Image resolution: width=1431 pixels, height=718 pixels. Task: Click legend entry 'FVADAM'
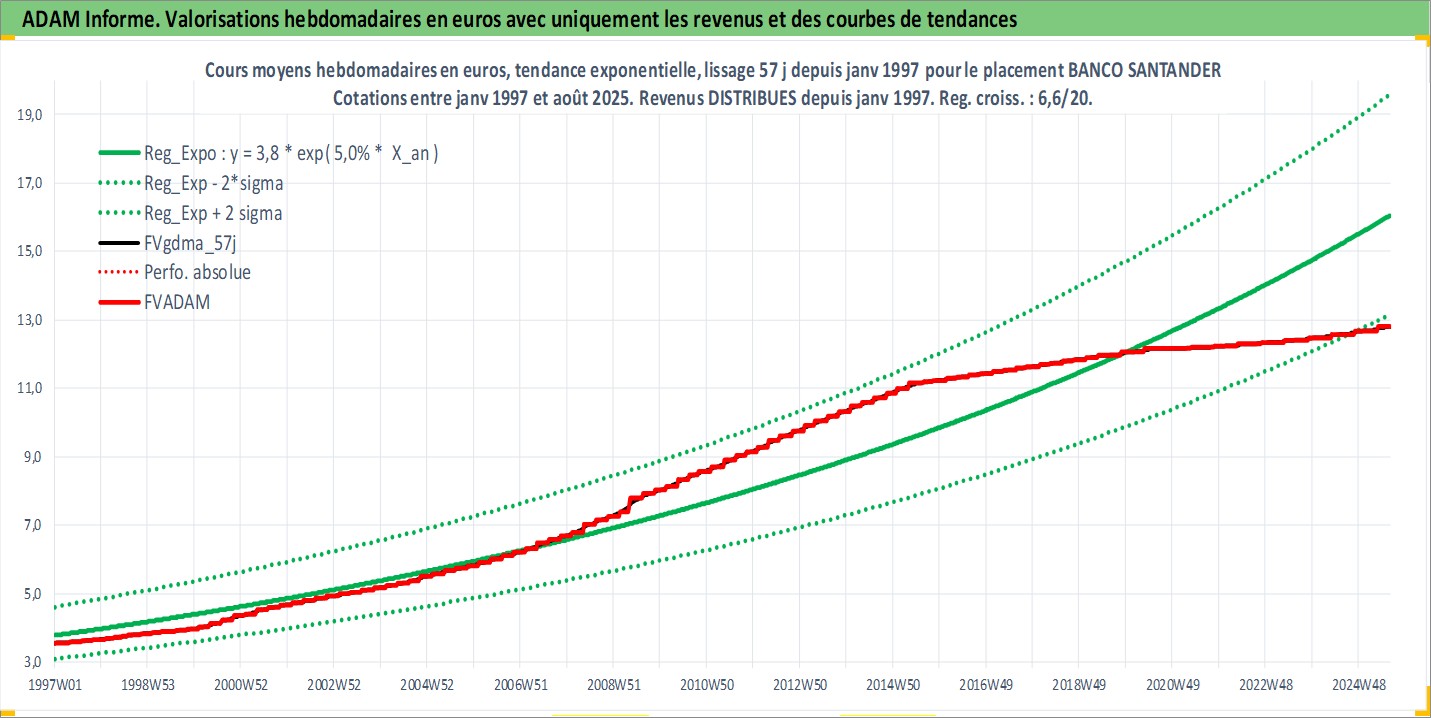pos(178,302)
